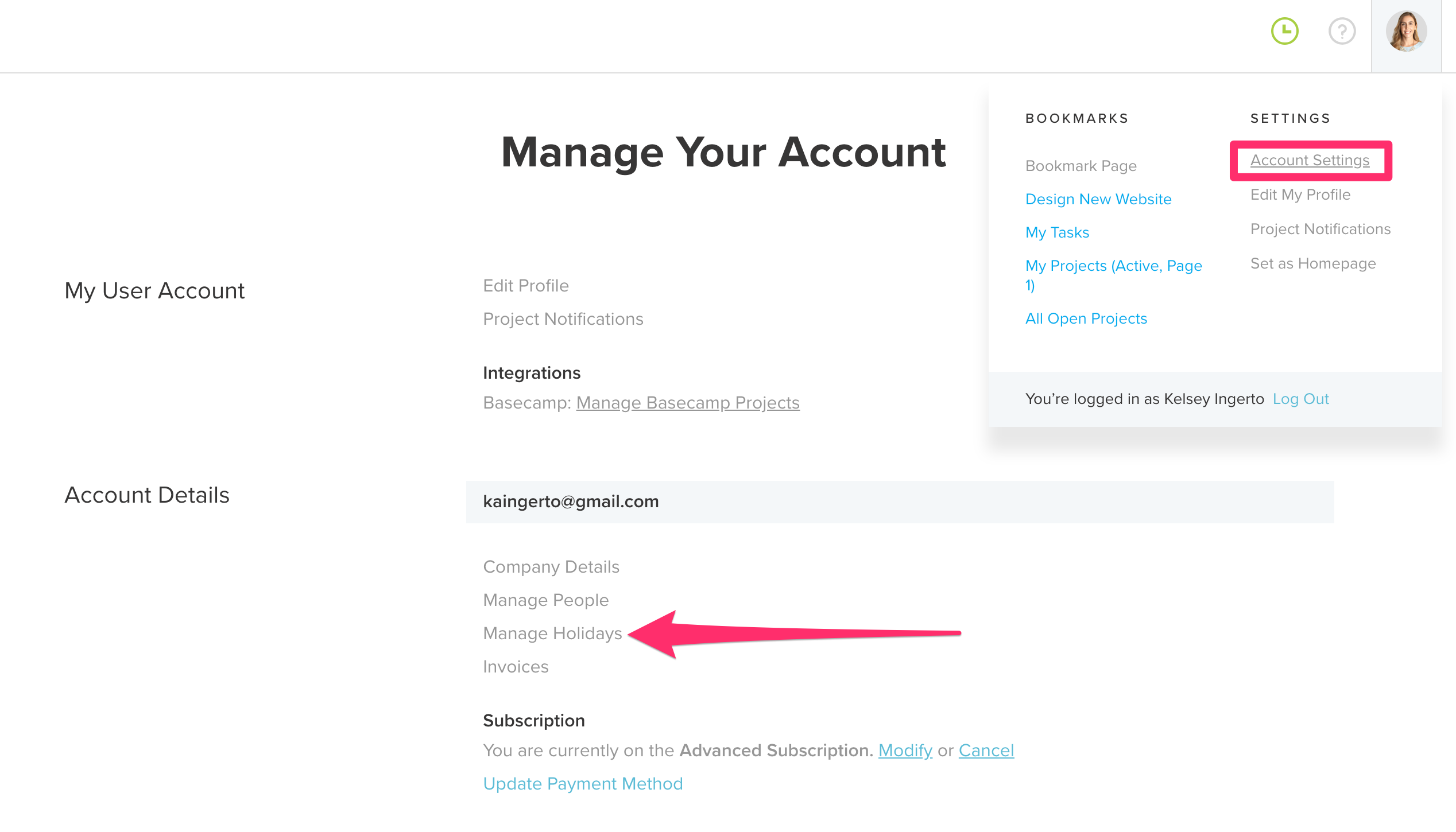Image resolution: width=1456 pixels, height=832 pixels.
Task: Bookmark this page
Action: [x=1081, y=165]
